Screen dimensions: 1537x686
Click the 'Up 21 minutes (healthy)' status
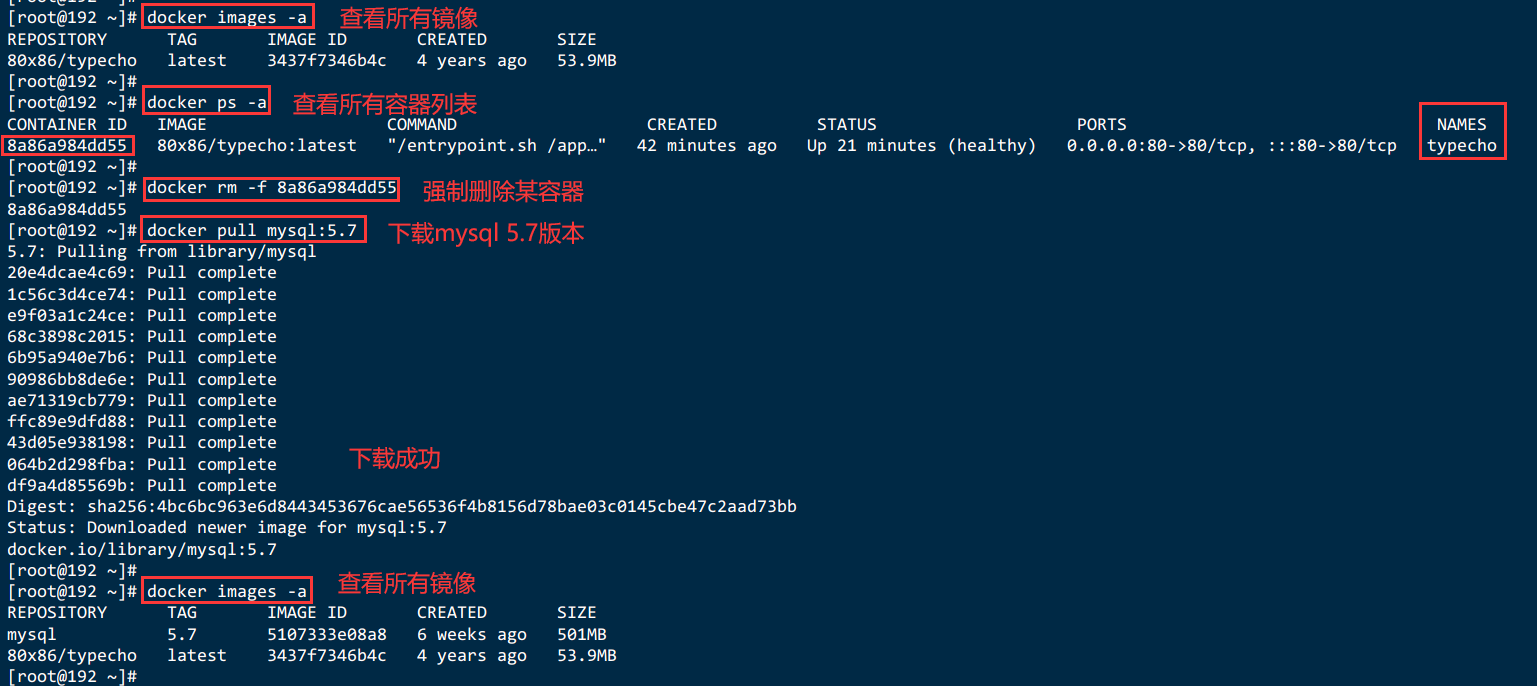coord(922,146)
